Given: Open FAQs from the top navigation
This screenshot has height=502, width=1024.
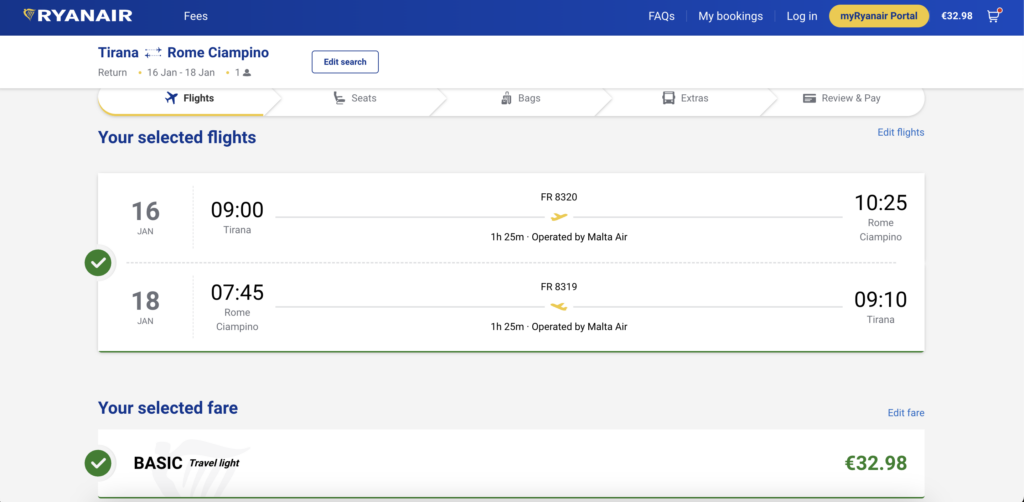Looking at the screenshot, I should pyautogui.click(x=661, y=16).
